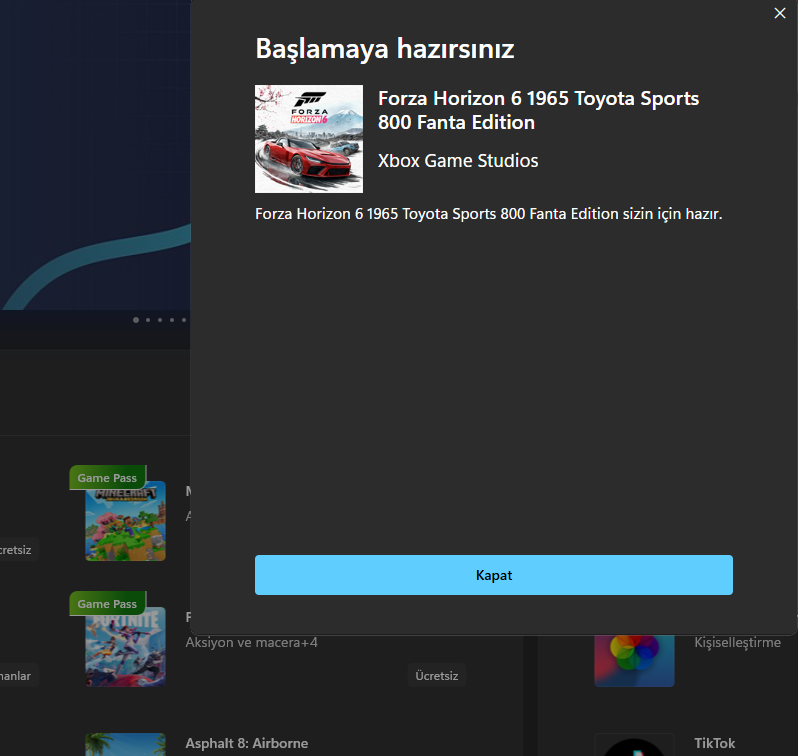Screen dimensions: 798x756
Task: Open the Asphalt 8: Airborne listing
Action: [247, 743]
